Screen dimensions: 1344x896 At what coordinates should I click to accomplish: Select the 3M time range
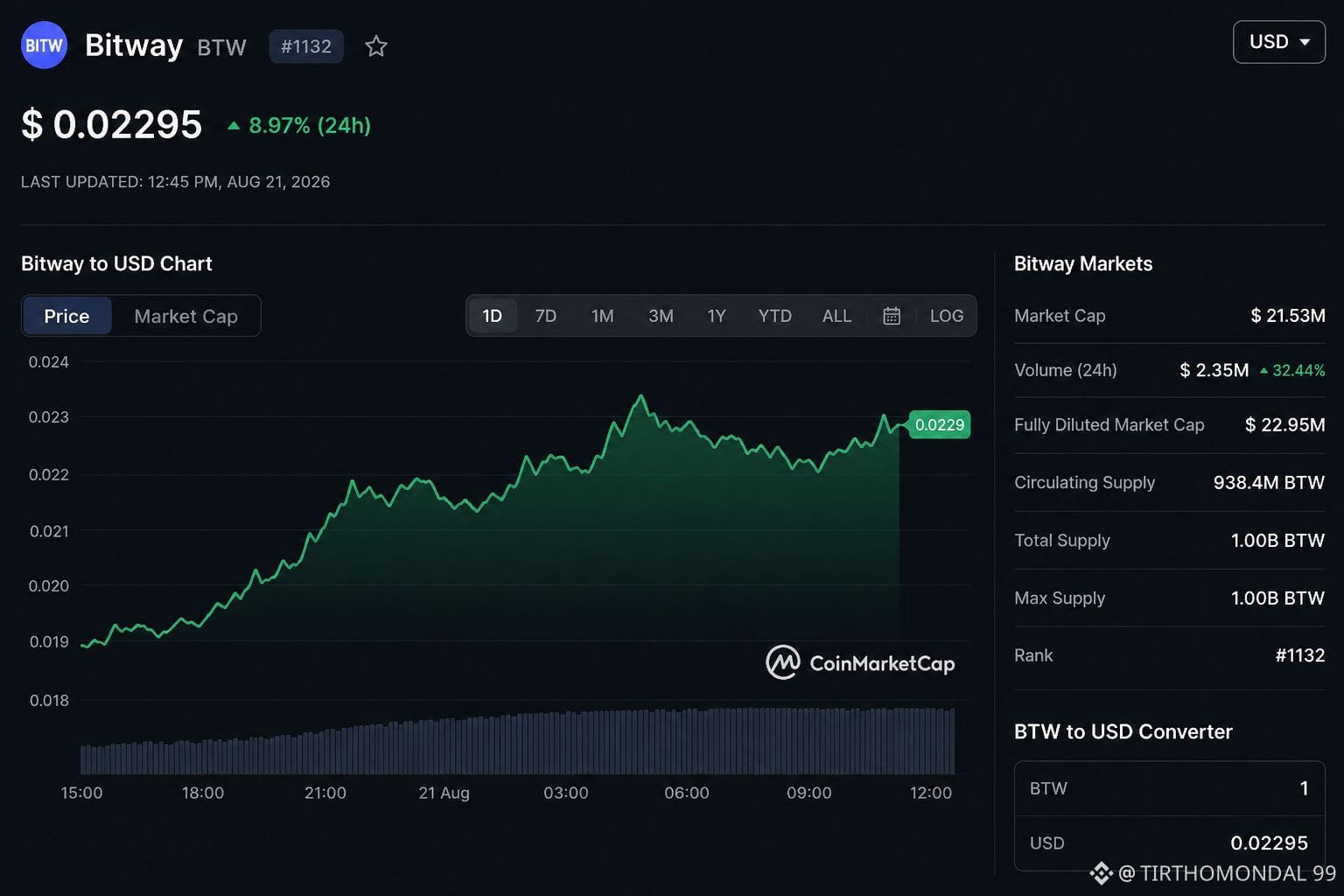[x=661, y=316]
